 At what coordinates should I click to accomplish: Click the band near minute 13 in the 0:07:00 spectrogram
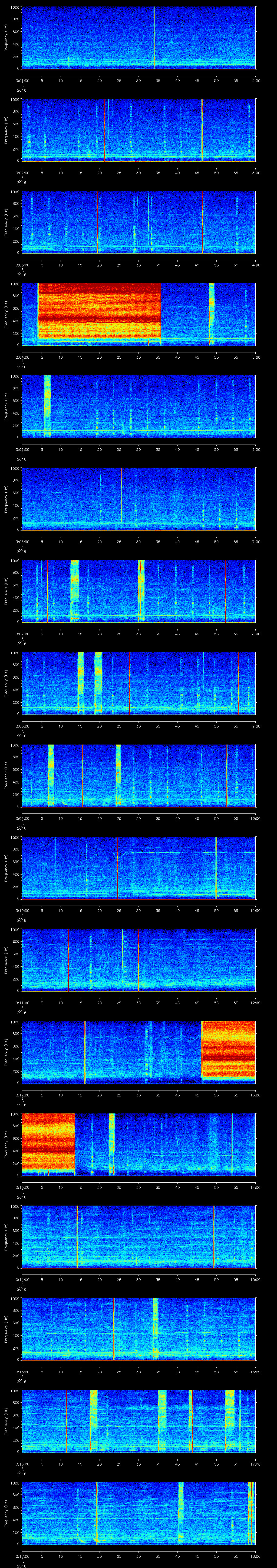(x=75, y=591)
